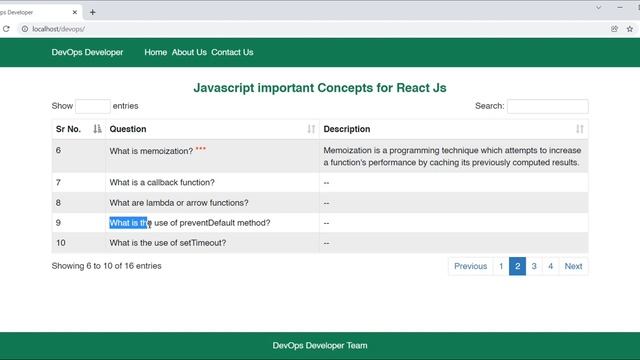Click the Description column header
The width and height of the screenshot is (640, 360).
click(x=453, y=129)
